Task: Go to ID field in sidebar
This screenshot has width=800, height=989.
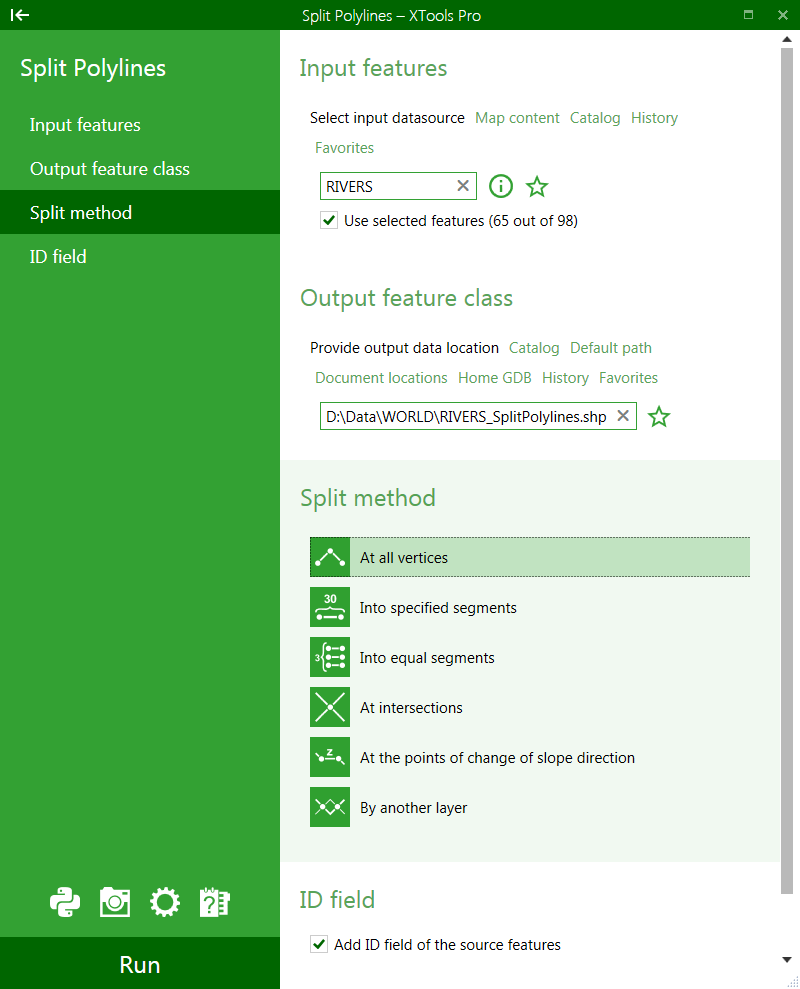Action: (x=58, y=257)
